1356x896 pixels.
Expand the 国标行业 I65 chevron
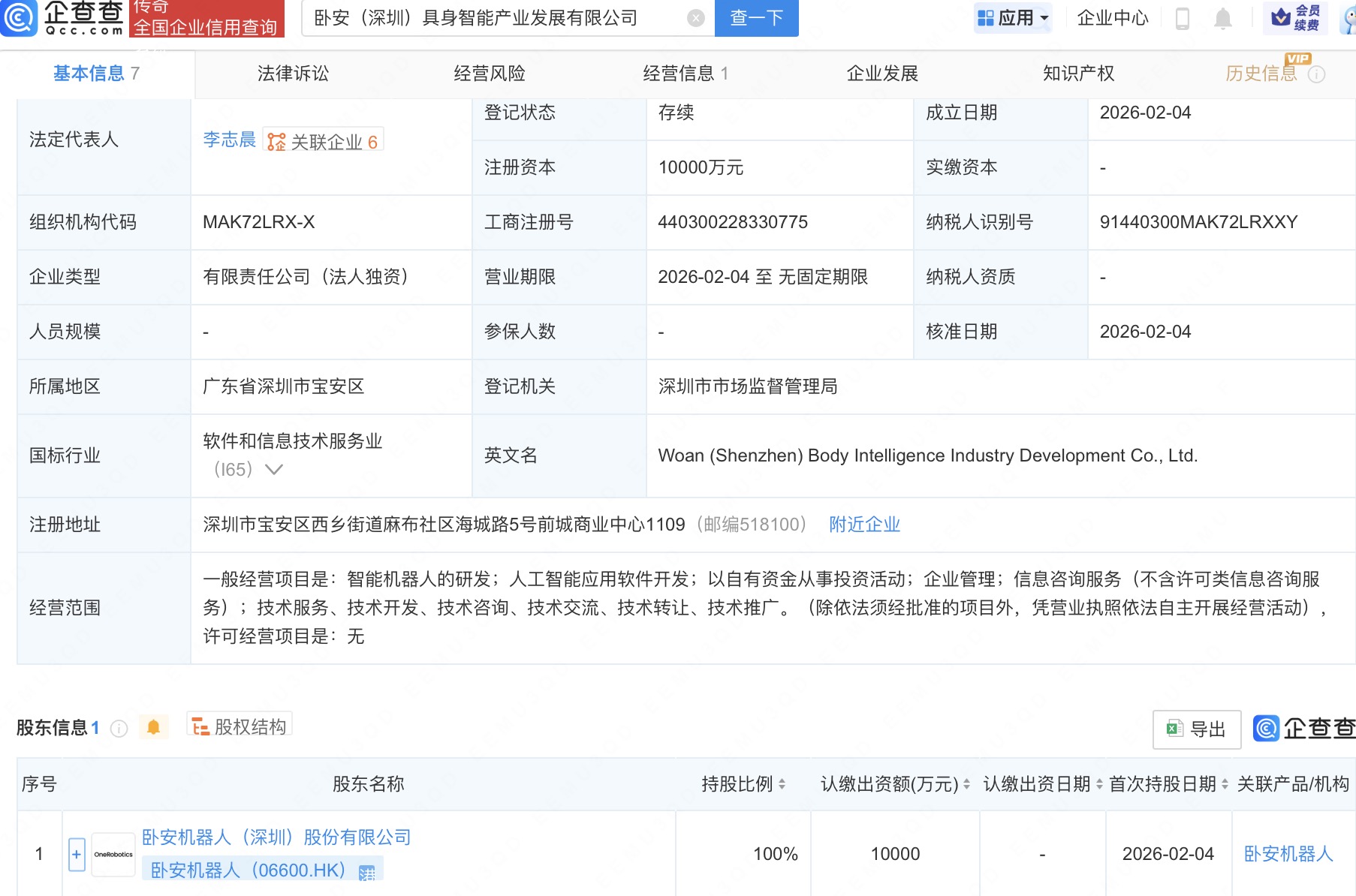(274, 470)
